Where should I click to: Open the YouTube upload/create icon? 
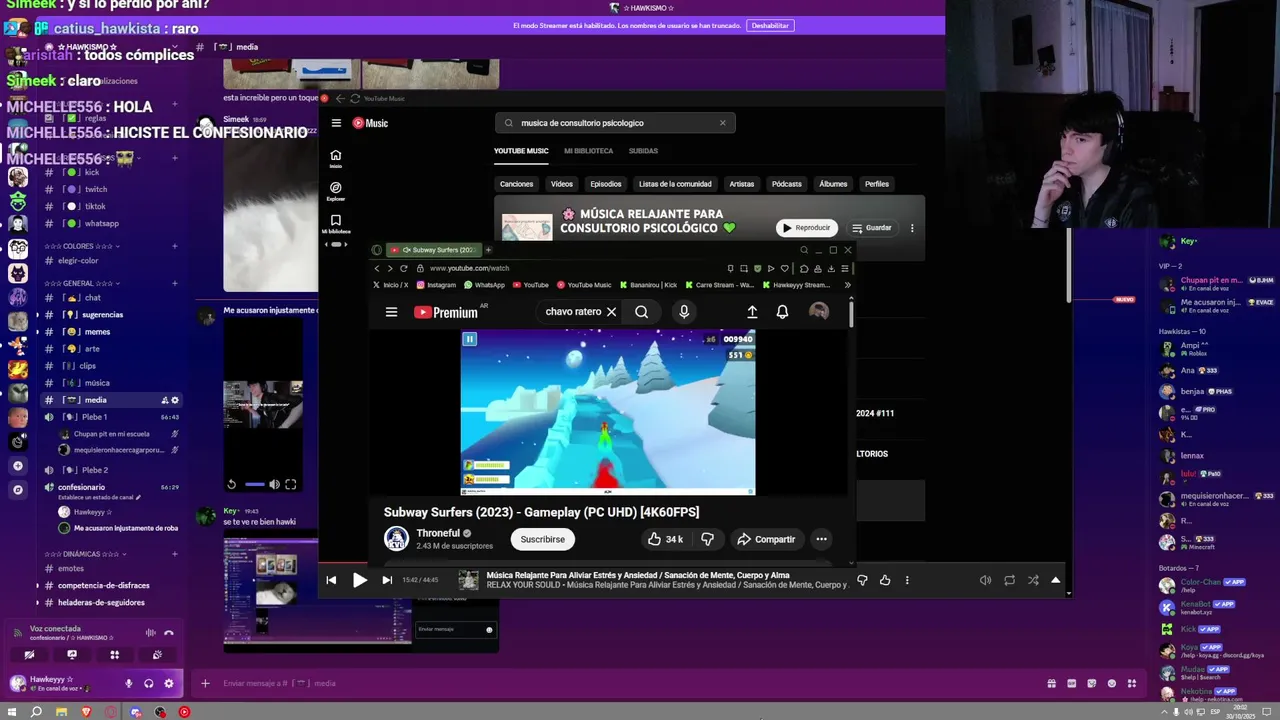click(752, 312)
